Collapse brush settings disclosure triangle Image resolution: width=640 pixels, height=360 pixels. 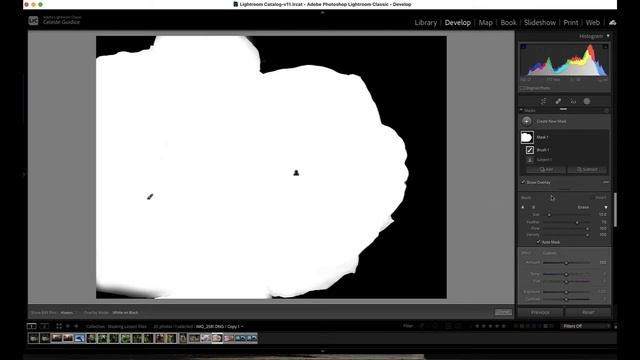(x=606, y=207)
